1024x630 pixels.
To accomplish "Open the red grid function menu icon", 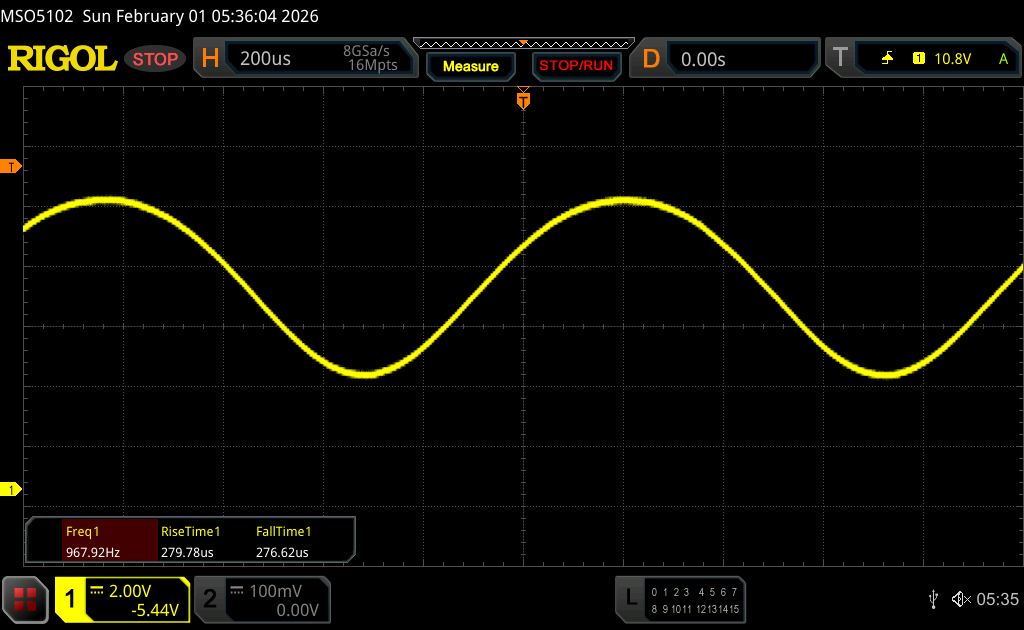I will [25, 599].
